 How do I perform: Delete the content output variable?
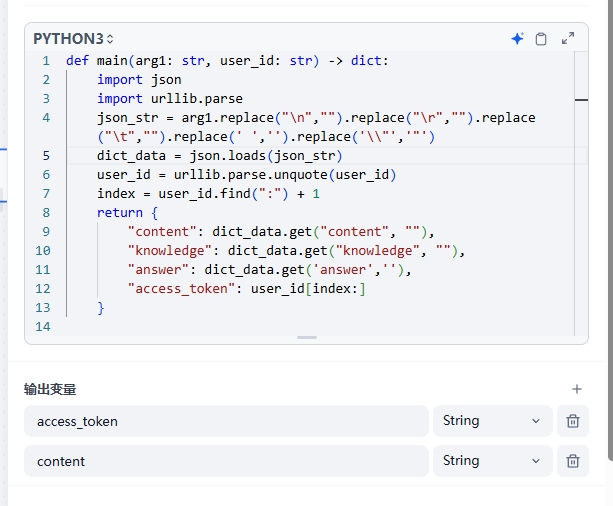pos(572,461)
